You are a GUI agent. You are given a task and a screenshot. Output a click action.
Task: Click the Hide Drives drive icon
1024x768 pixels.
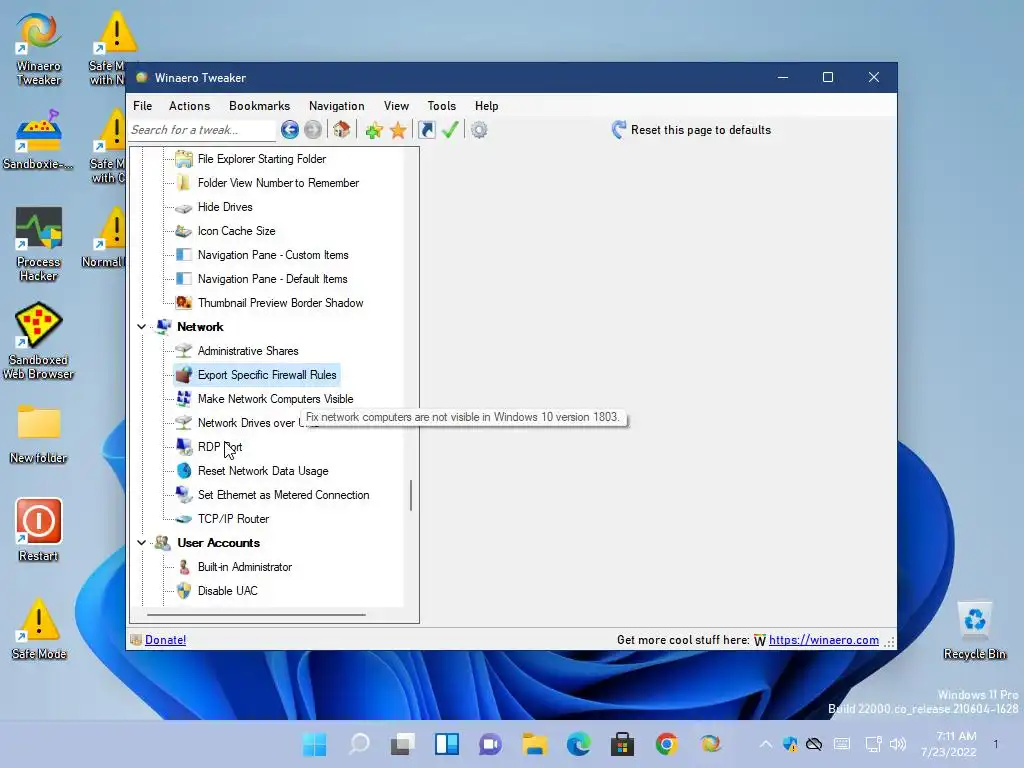pyautogui.click(x=184, y=208)
